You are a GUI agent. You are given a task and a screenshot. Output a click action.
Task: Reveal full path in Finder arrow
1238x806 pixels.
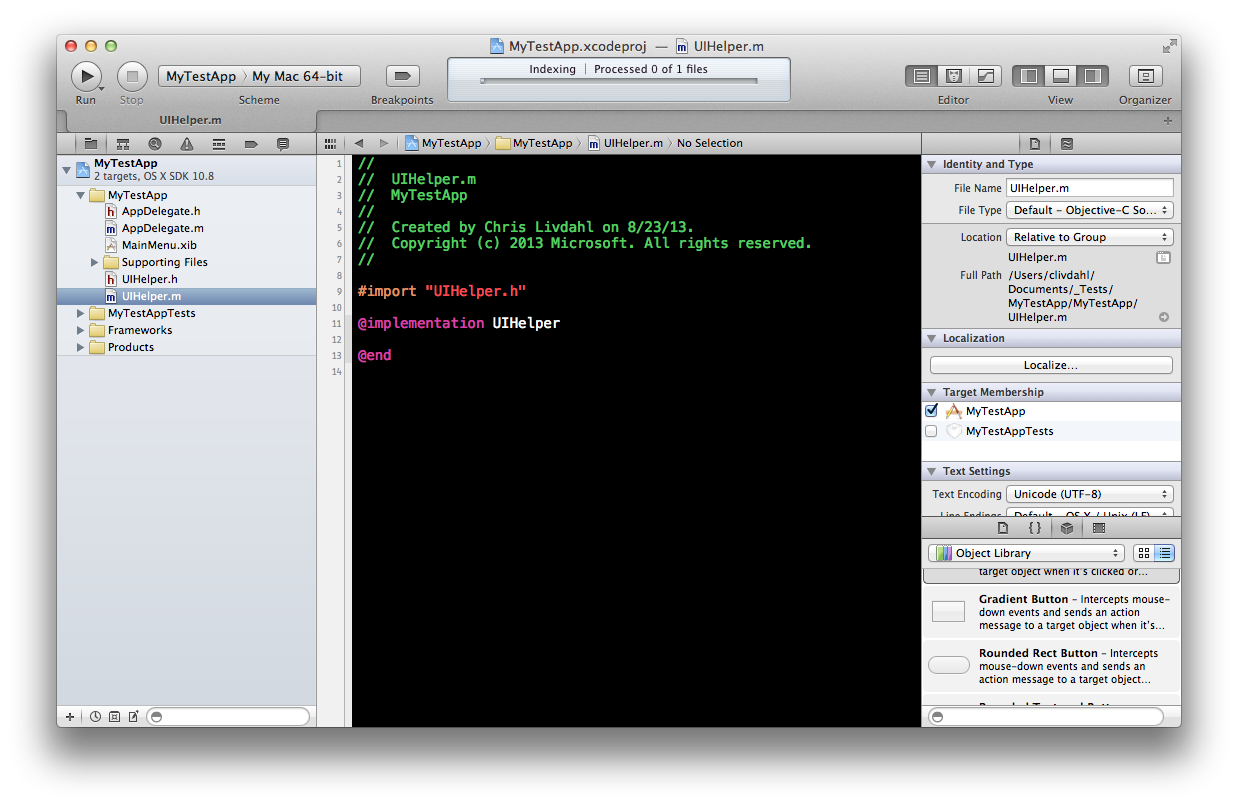tap(1164, 317)
